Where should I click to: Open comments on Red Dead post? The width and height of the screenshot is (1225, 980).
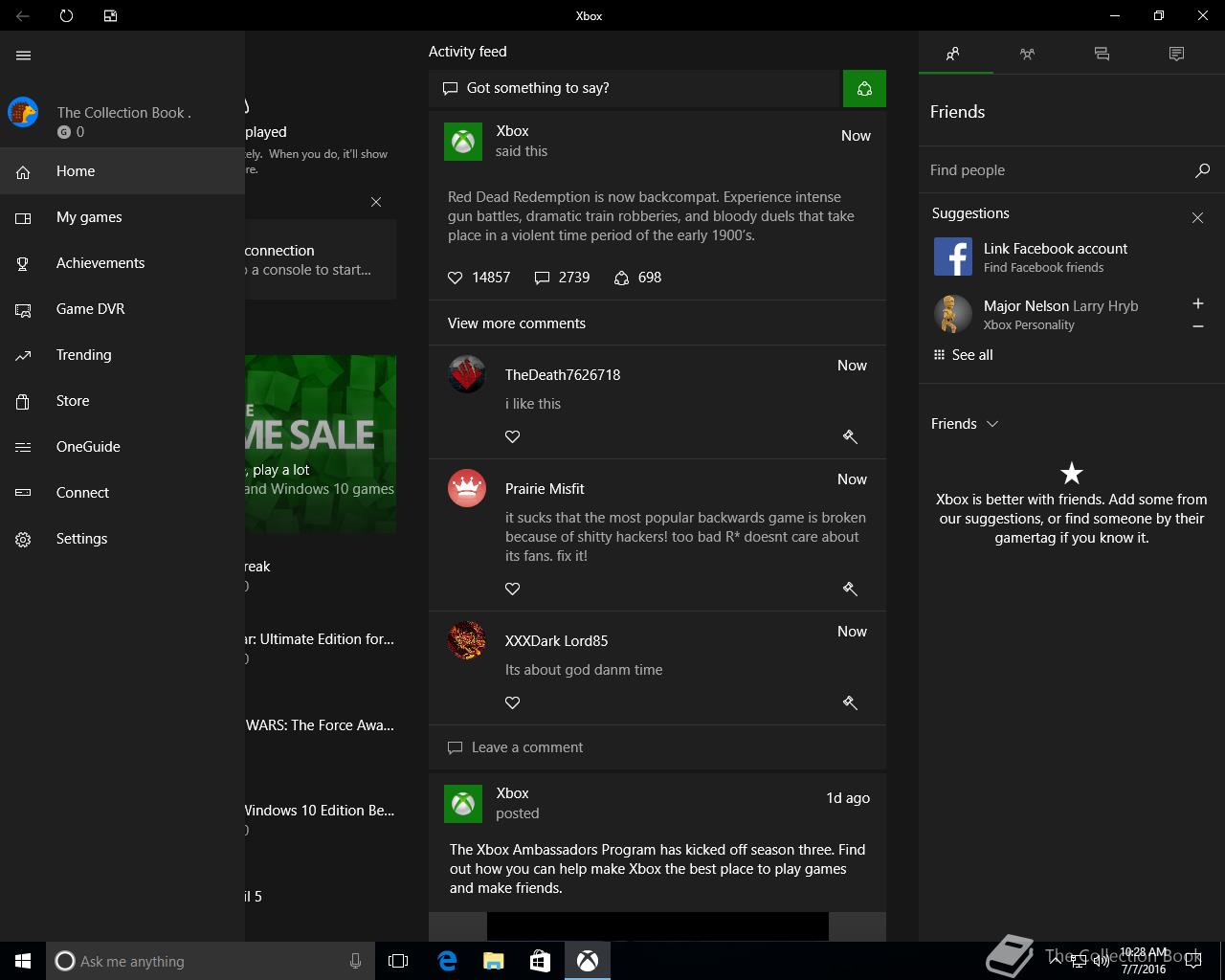562,278
